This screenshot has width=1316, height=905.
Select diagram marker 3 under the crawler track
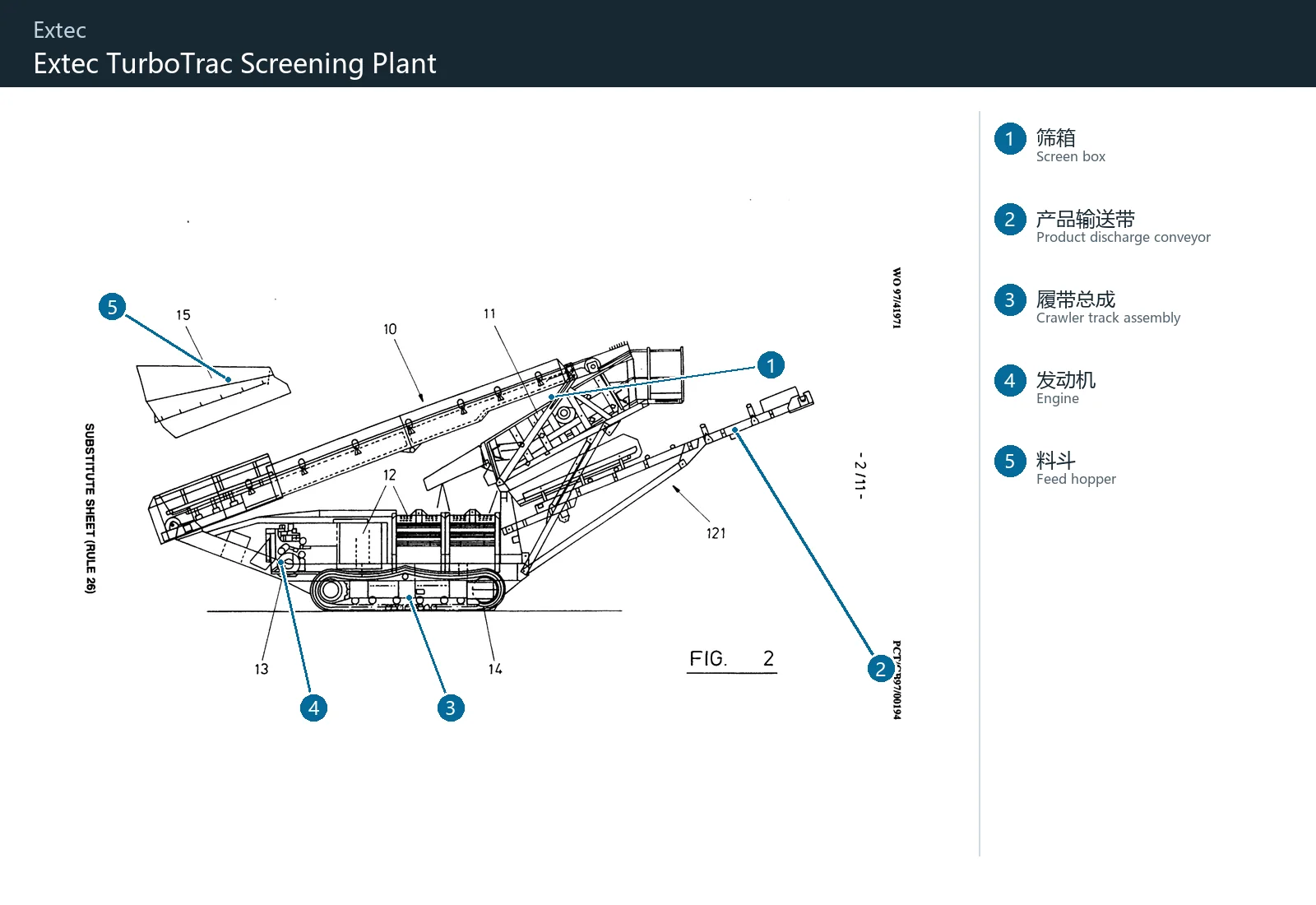click(x=451, y=708)
